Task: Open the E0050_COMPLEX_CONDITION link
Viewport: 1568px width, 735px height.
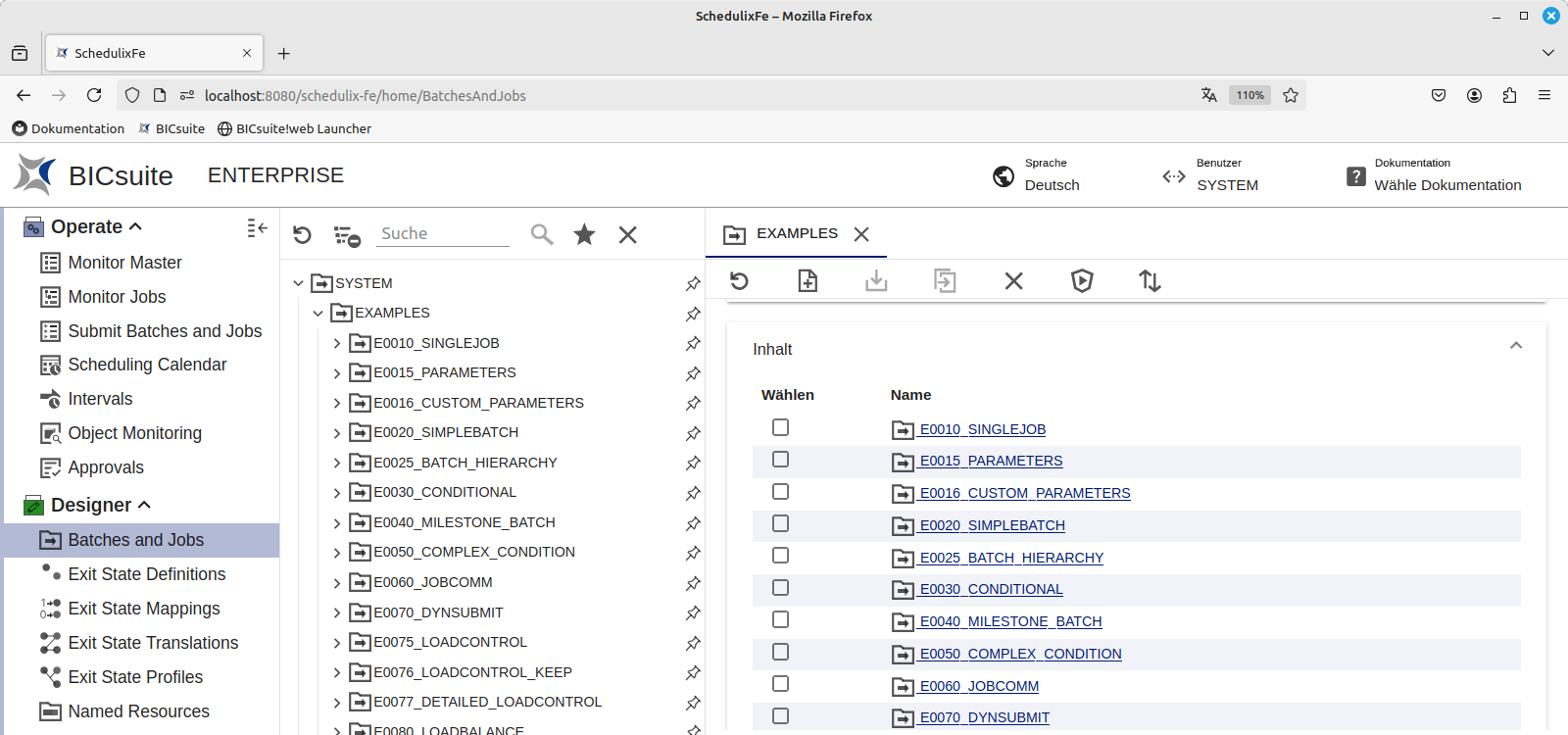Action: pyautogui.click(x=1020, y=654)
